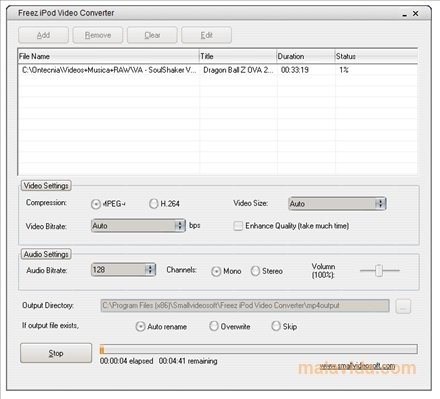Click the Title column header

[x=238, y=56]
